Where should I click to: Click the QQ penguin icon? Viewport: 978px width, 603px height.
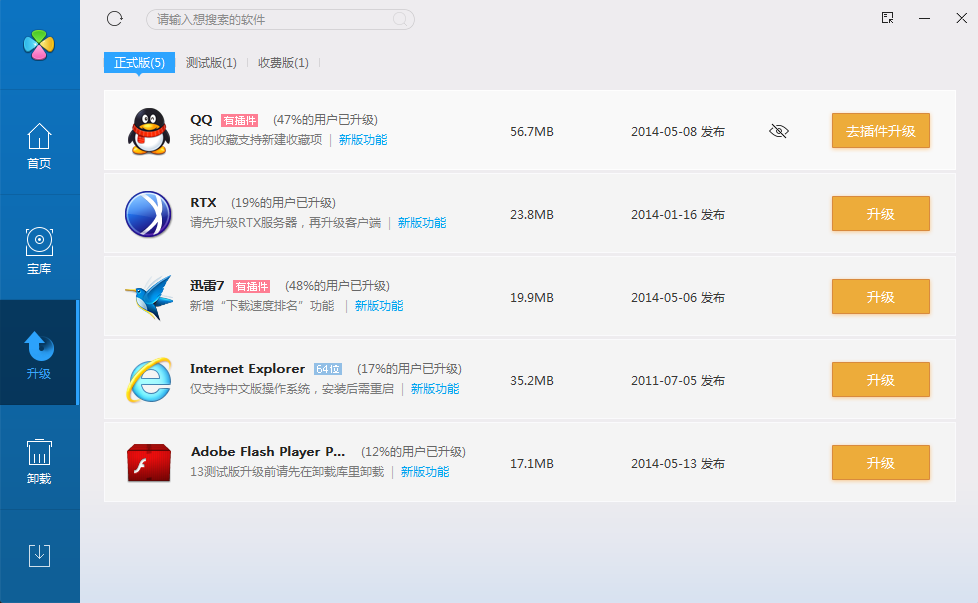click(149, 131)
